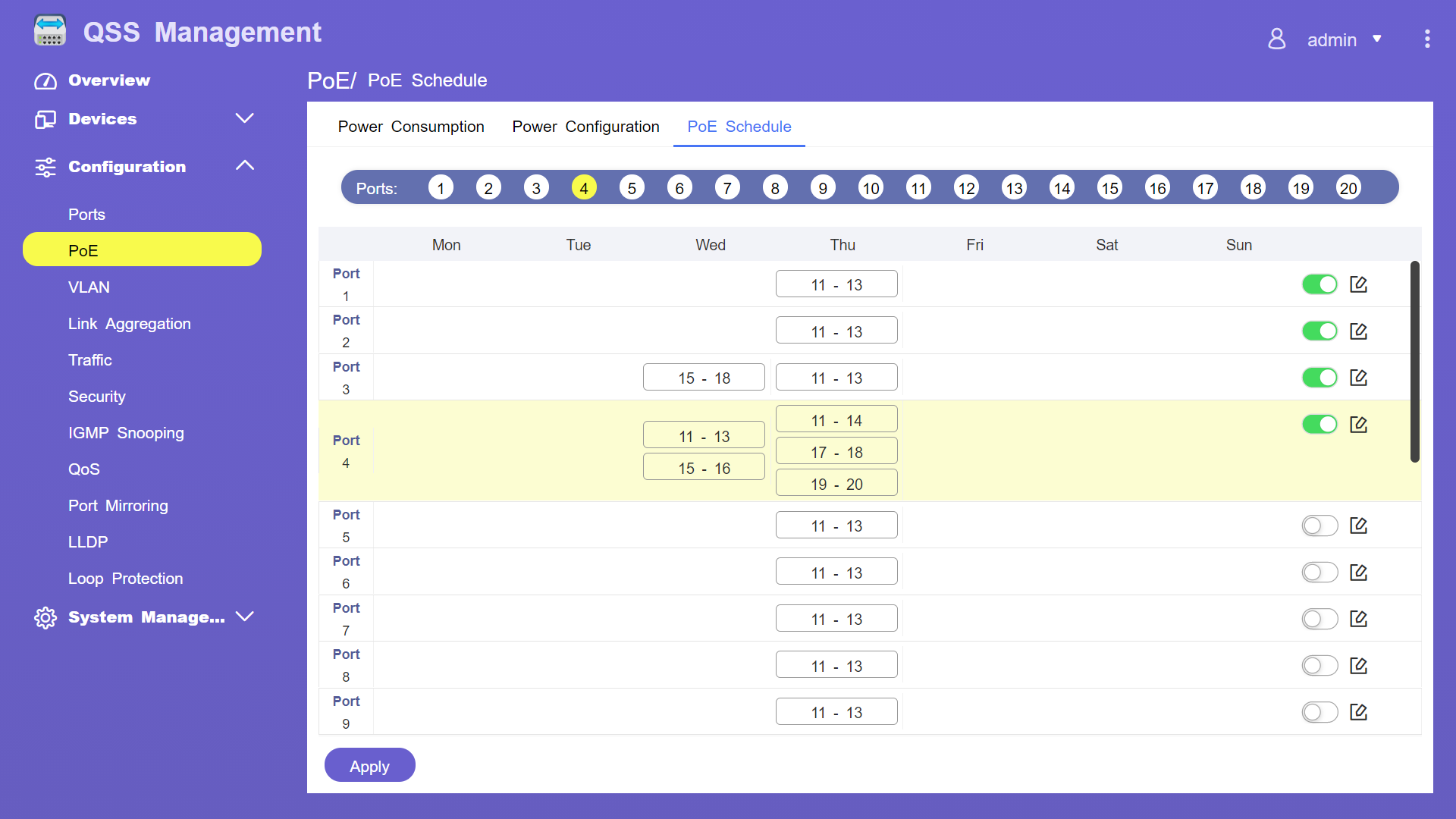Select port 7 in the Ports selector
The image size is (1456, 819).
[727, 187]
